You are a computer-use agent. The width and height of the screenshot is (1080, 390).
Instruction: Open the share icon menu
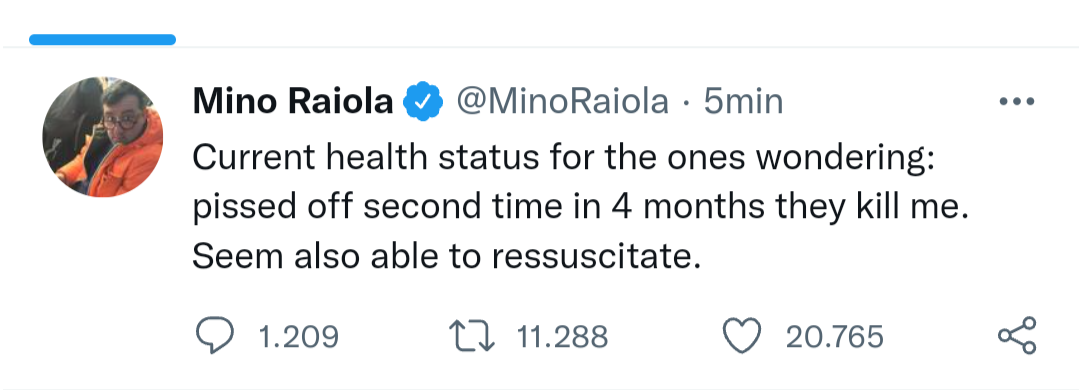click(1017, 336)
